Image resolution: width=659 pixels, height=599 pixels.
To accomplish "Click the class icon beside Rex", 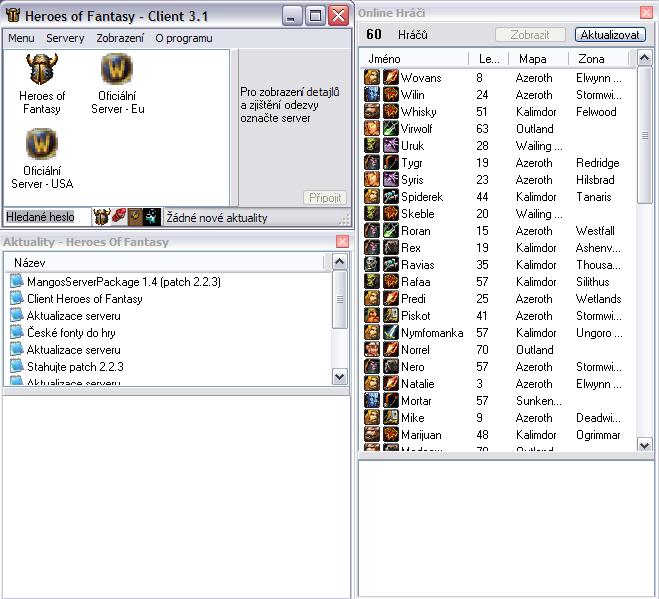I will pyautogui.click(x=391, y=248).
